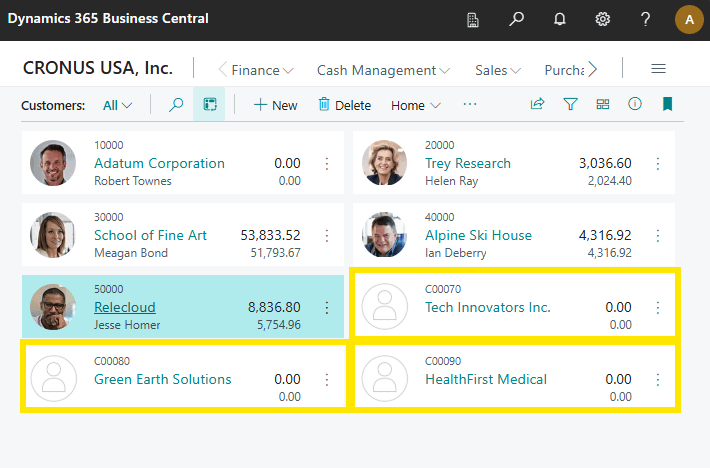Click the filter funnel icon
Image resolution: width=710 pixels, height=468 pixels.
pos(570,104)
